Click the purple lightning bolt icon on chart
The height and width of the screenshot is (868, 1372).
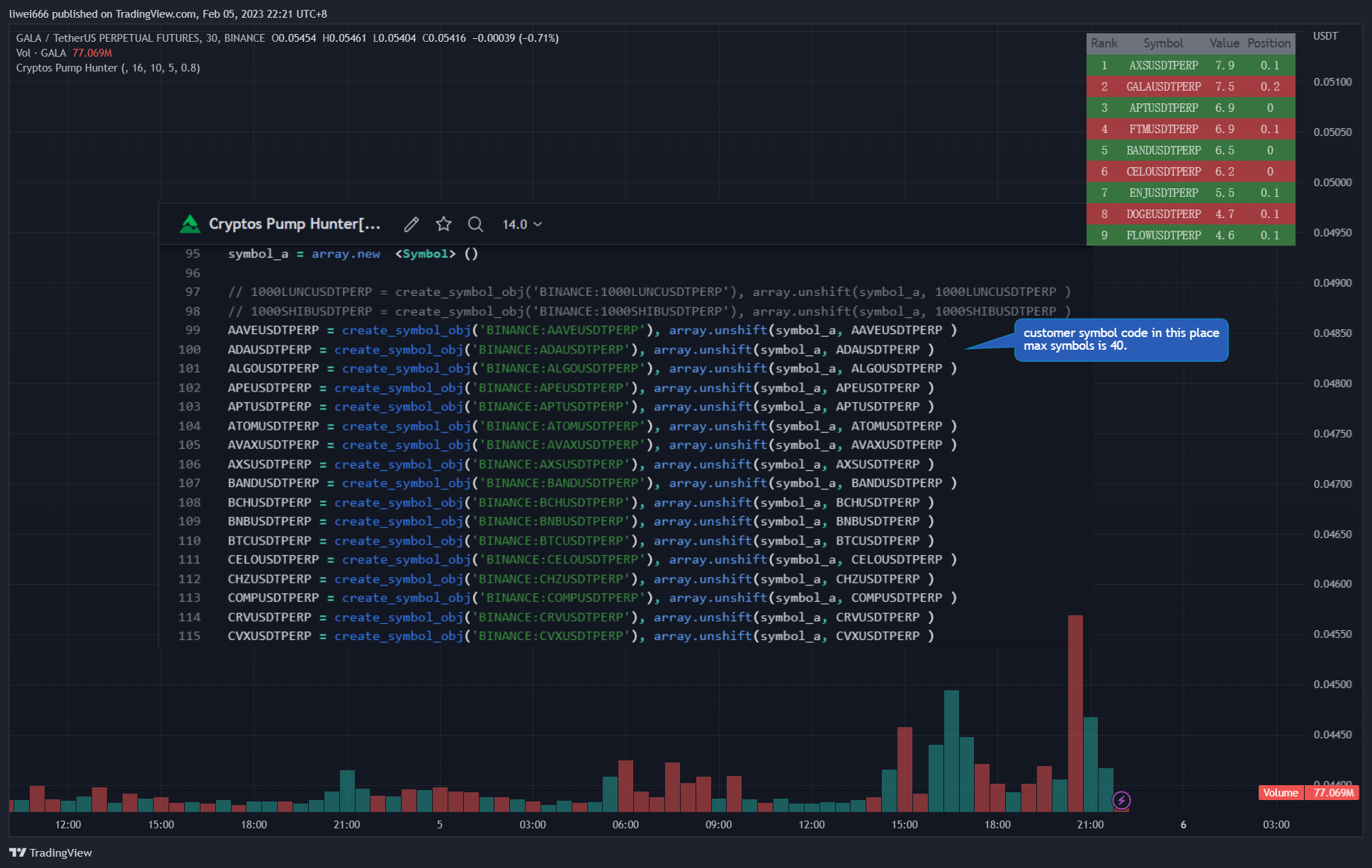tap(1121, 800)
